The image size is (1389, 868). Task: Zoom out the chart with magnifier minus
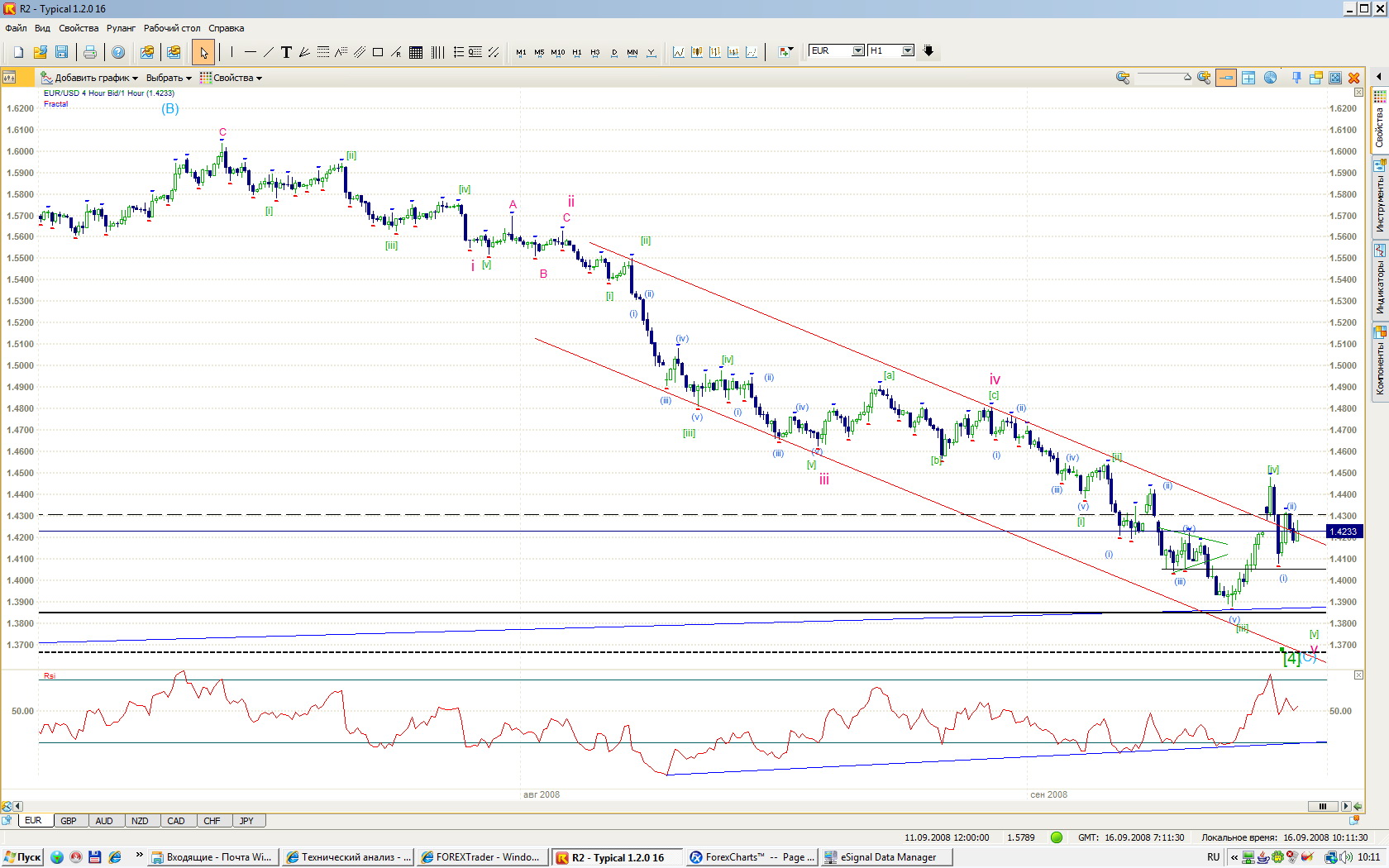1123,78
